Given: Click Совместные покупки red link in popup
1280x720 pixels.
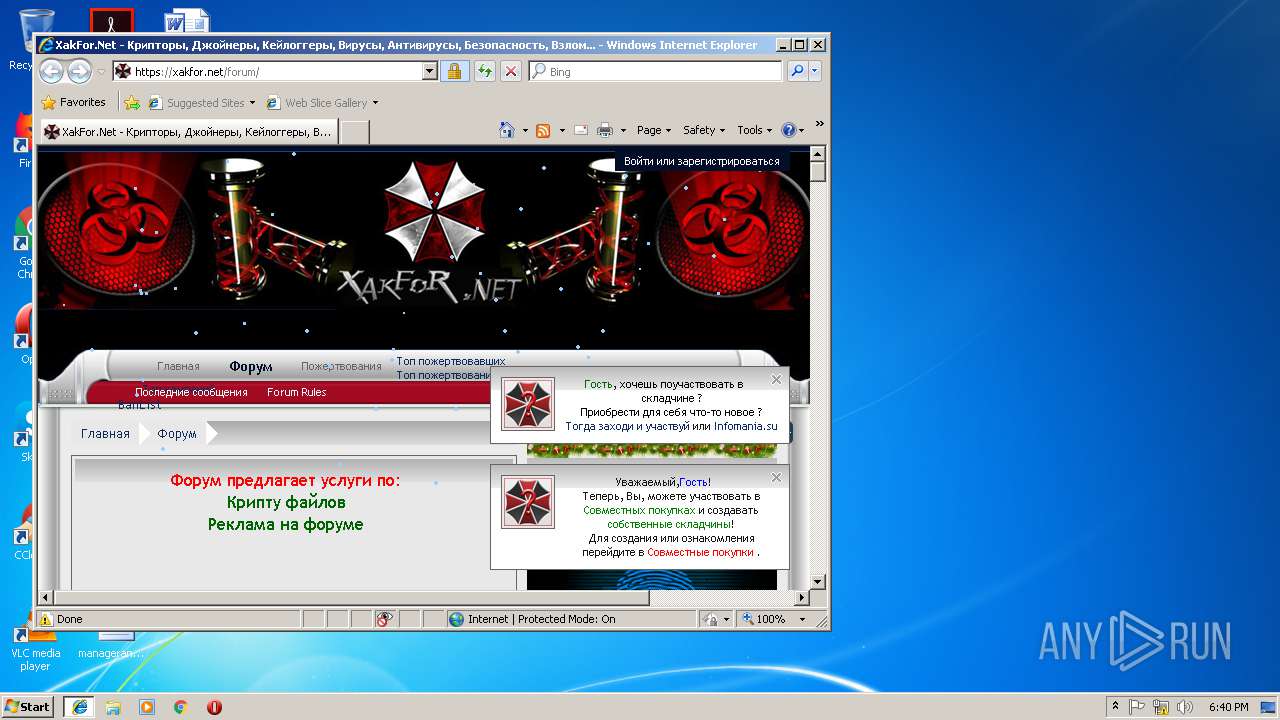Looking at the screenshot, I should (x=700, y=552).
